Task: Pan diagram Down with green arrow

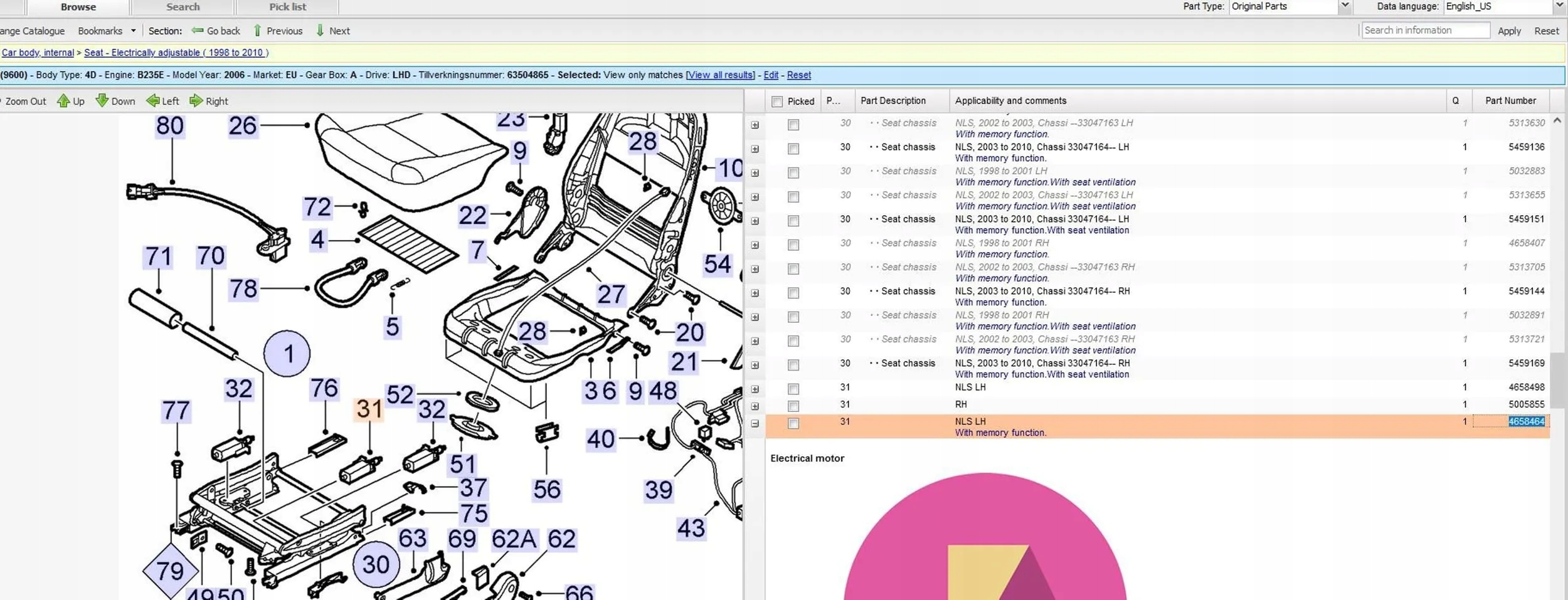Action: coord(102,101)
